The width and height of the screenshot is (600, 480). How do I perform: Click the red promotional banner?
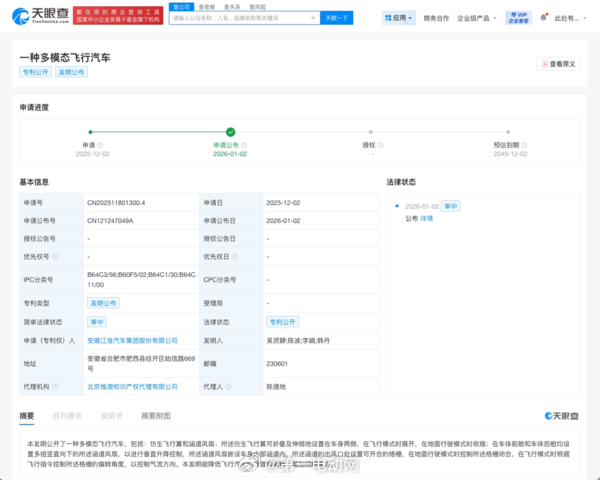(118, 16)
